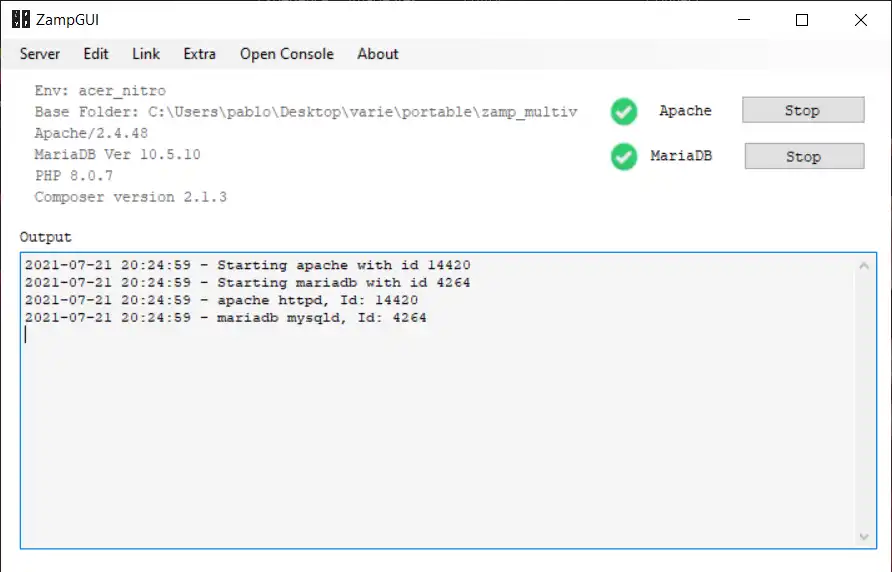Click log line apache httpd, Id: 14420
The height and width of the screenshot is (572, 892).
[x=221, y=300]
